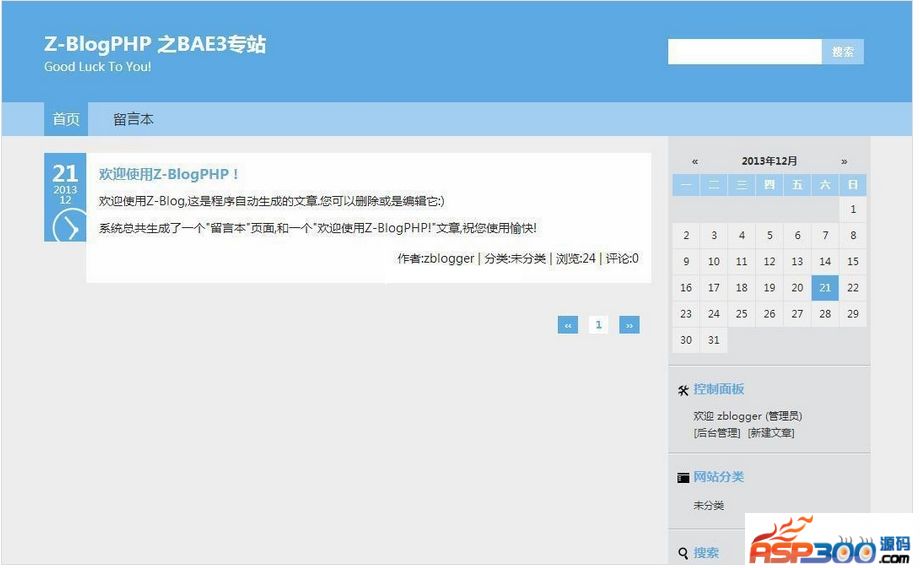
Task: Click the Good Luck To You! subtitle
Action: point(97,67)
